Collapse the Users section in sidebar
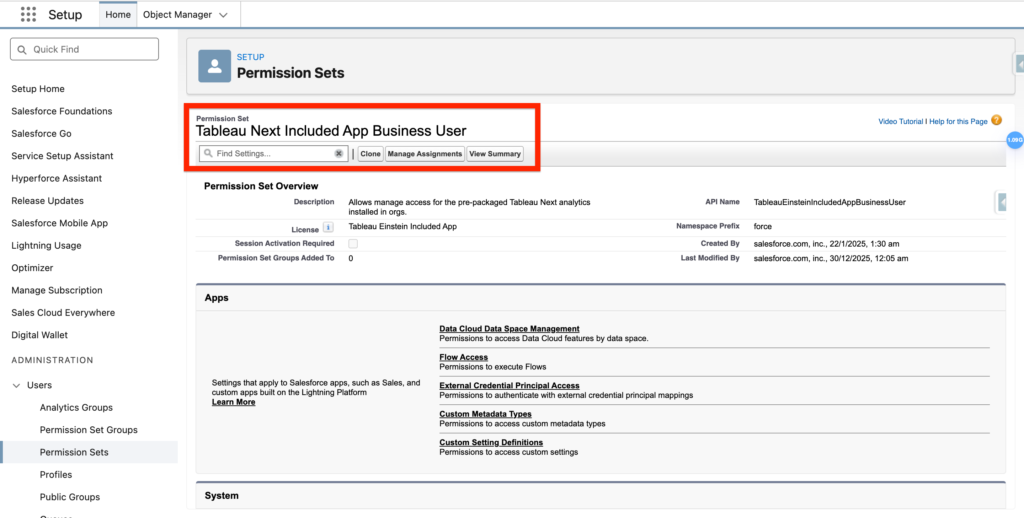Screen dimensions: 1024x518 (16, 385)
